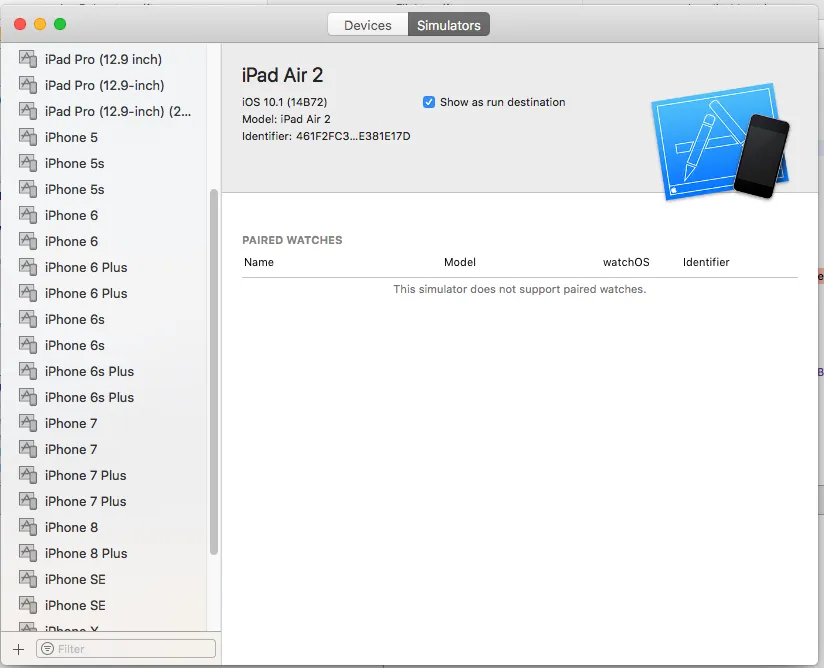Viewport: 824px width, 668px height.
Task: Pick the iPhone 8 Plus simulator
Action: point(86,553)
